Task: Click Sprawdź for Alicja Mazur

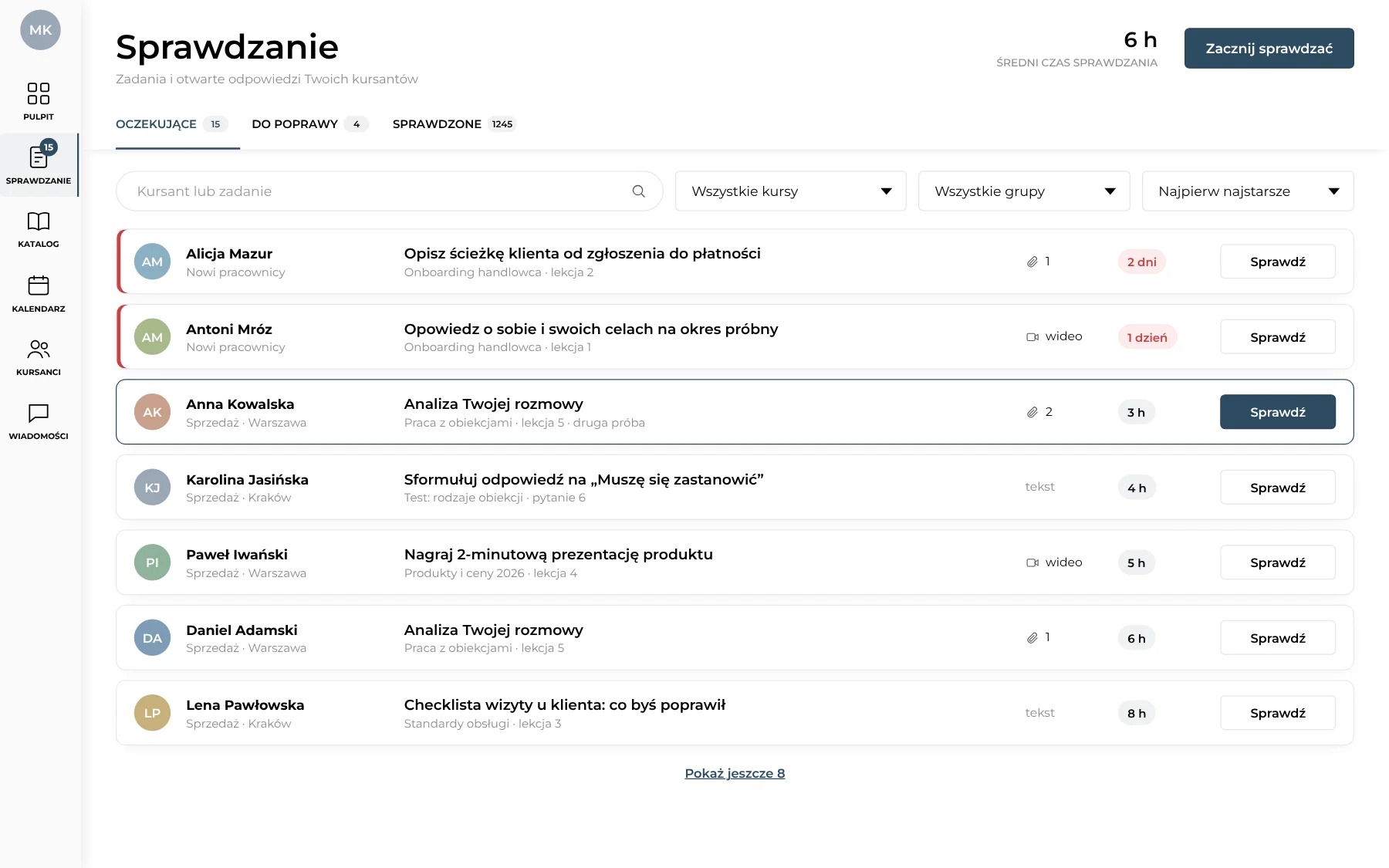Action: click(x=1278, y=262)
